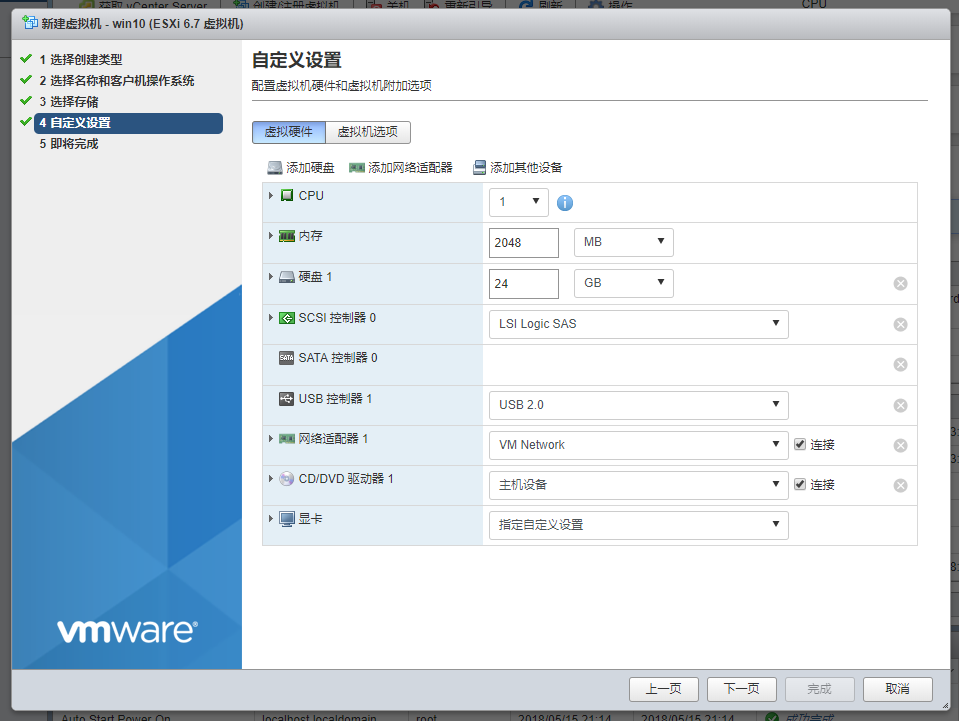Click the 上一页 button
This screenshot has height=721, width=959.
[664, 689]
